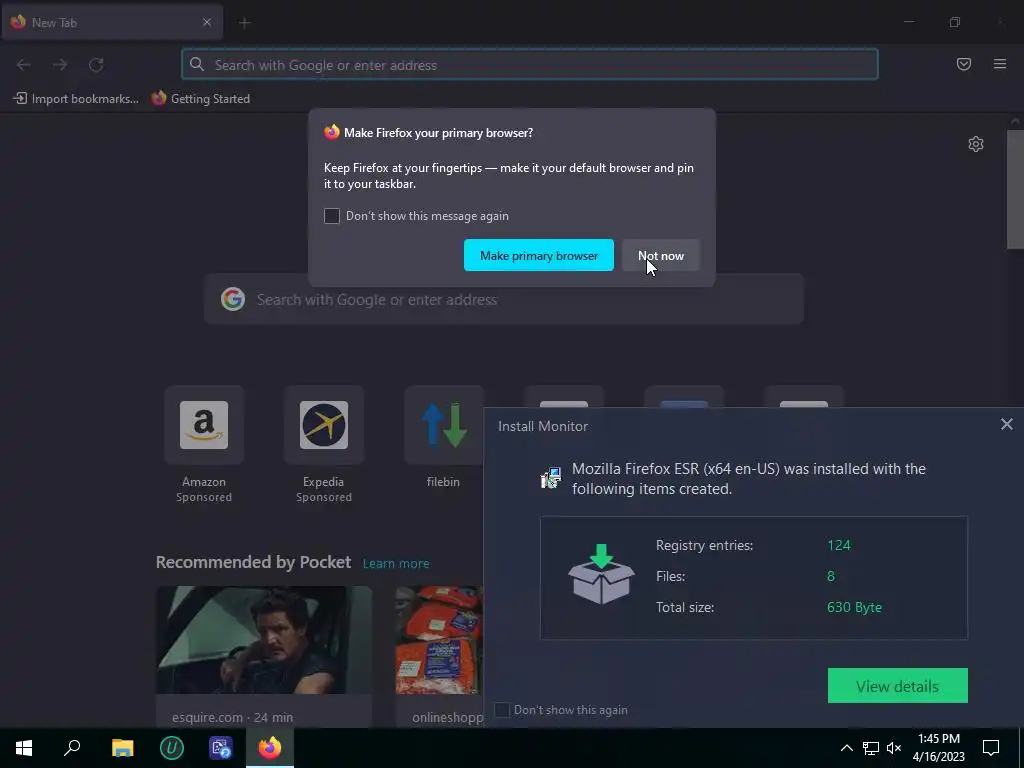Screen dimensions: 1024x768
Task: Click the Firefox taskbar icon
Action: click(x=270, y=748)
